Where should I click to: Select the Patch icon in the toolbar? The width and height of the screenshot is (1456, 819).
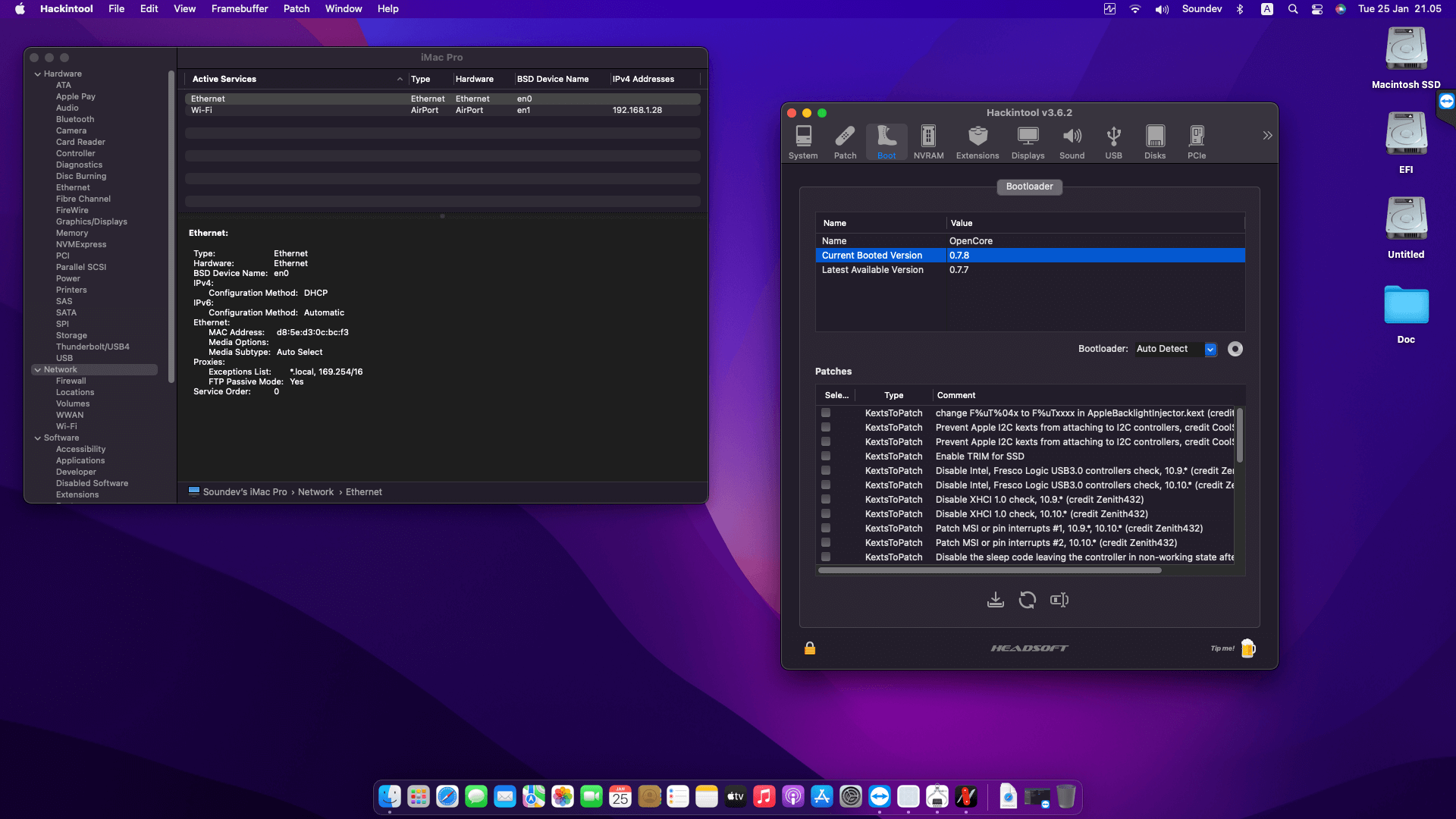pos(844,141)
